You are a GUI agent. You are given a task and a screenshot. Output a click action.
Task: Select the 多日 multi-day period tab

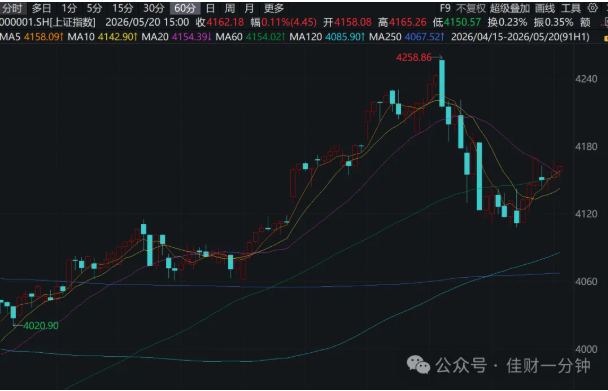click(x=41, y=8)
